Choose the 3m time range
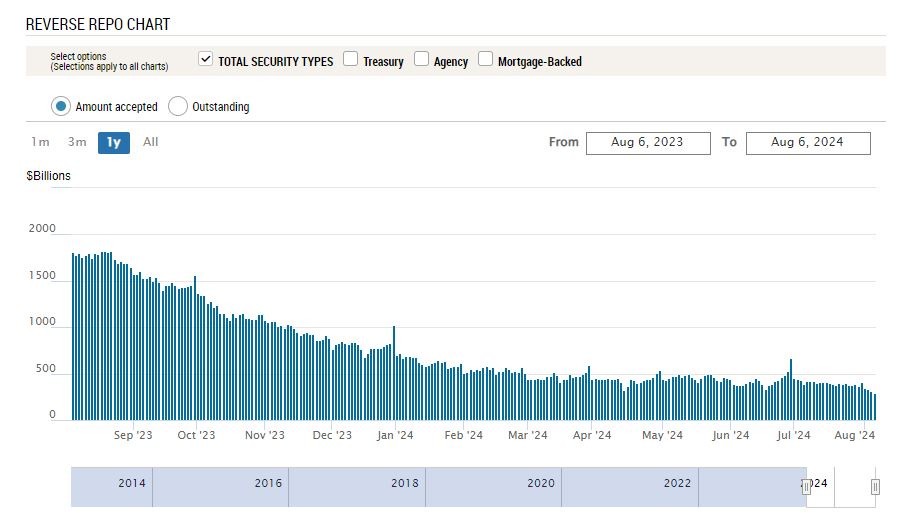Image resolution: width=917 pixels, height=529 pixels. click(77, 142)
